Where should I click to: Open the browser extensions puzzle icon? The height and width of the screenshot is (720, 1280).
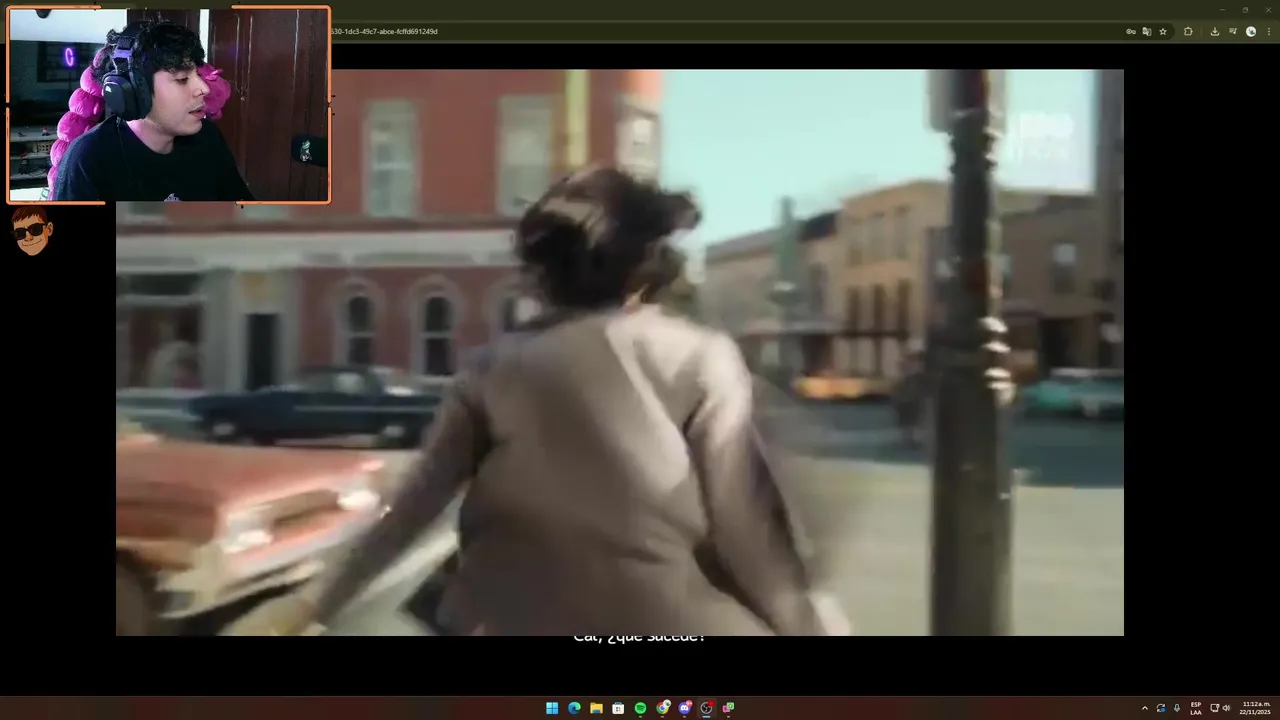[x=1188, y=31]
